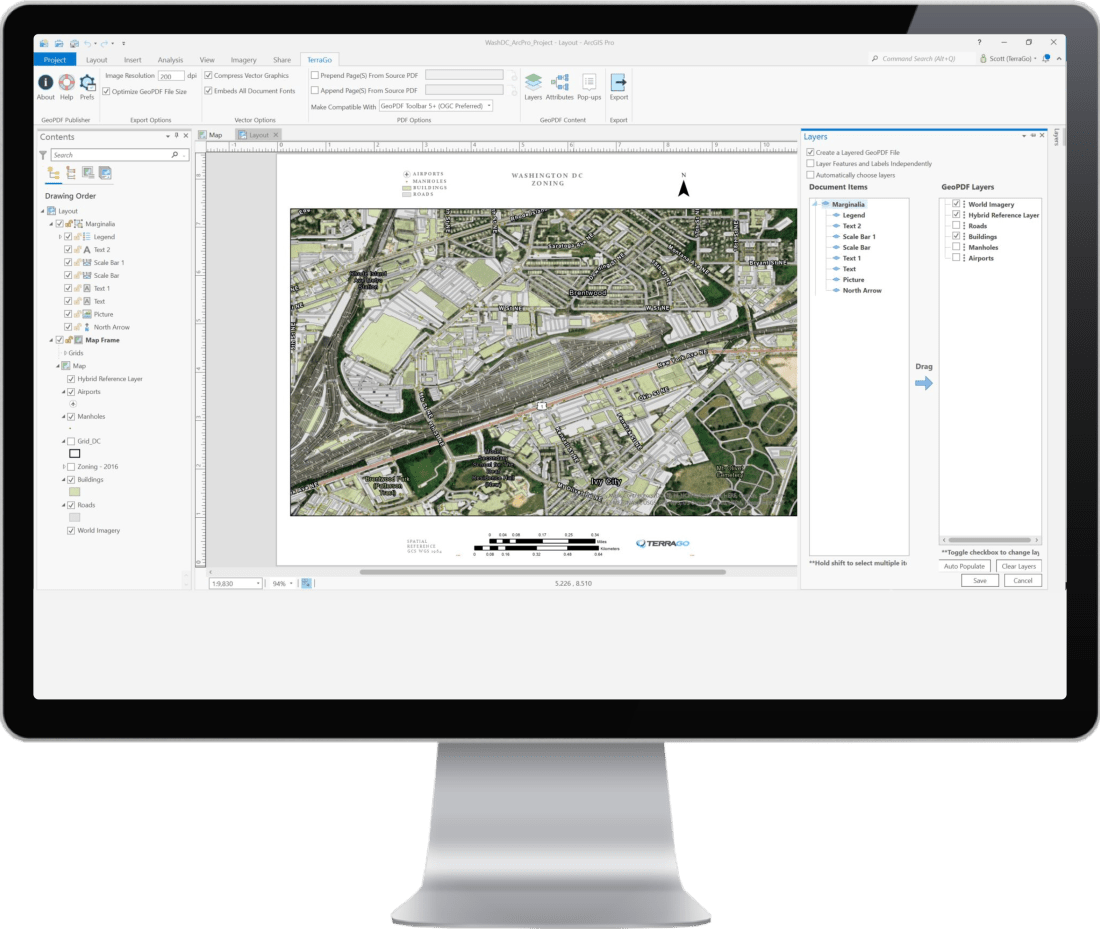
Task: Open the Imagery ribbon tab
Action: (x=243, y=59)
